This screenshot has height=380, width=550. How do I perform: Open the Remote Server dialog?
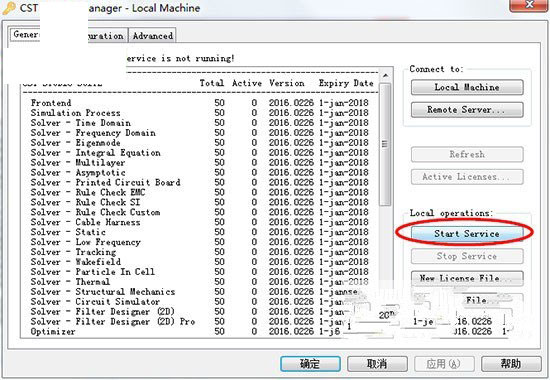tap(467, 109)
